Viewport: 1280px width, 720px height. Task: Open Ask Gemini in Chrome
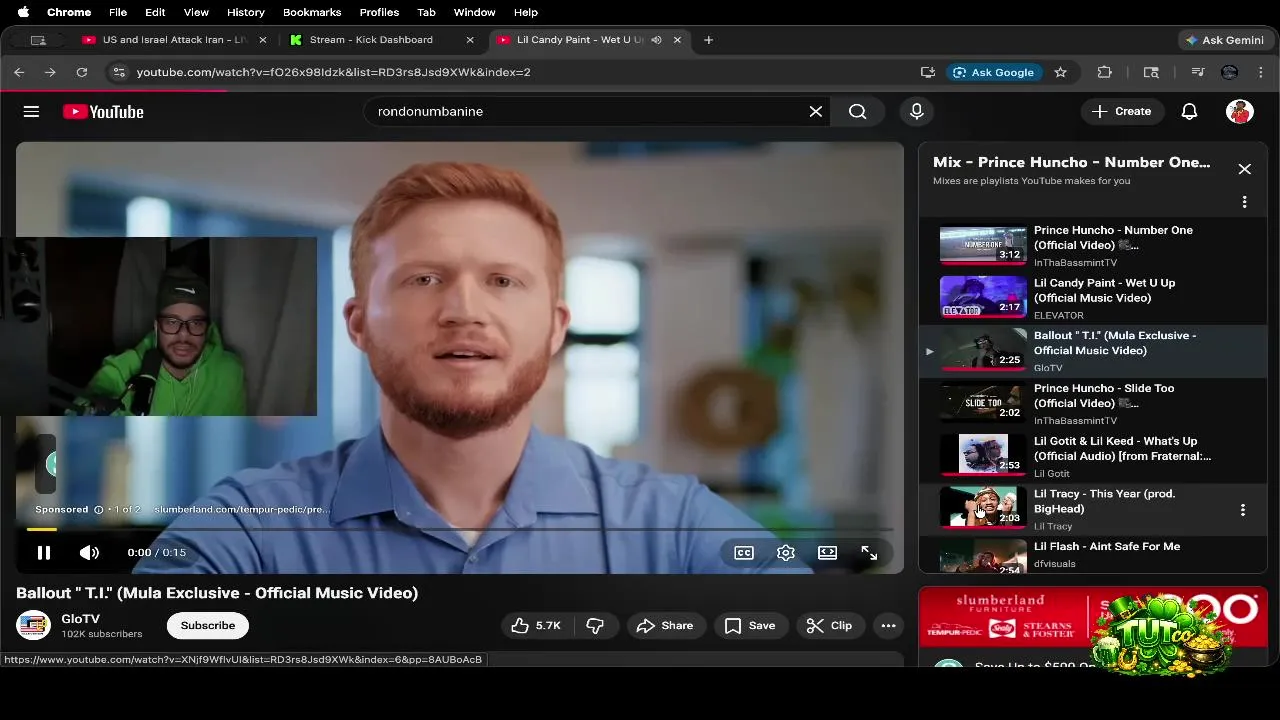[1225, 40]
